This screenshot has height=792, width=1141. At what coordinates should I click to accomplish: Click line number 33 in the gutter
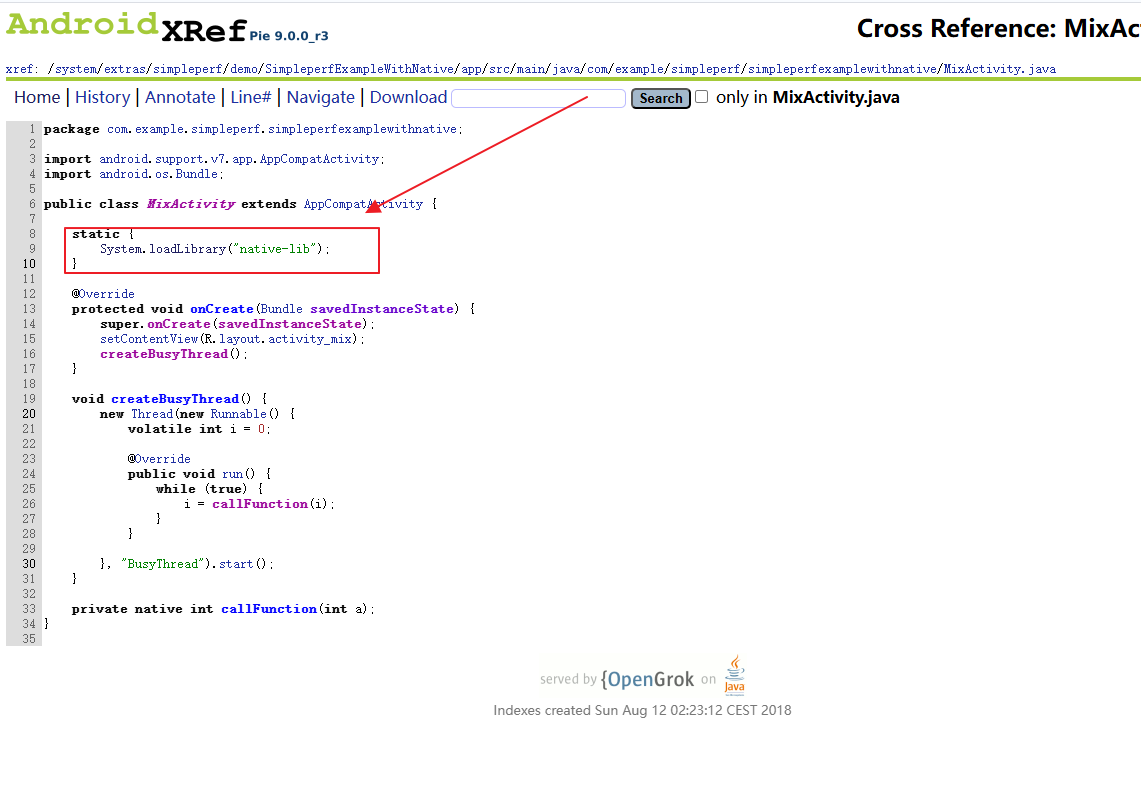click(28, 609)
